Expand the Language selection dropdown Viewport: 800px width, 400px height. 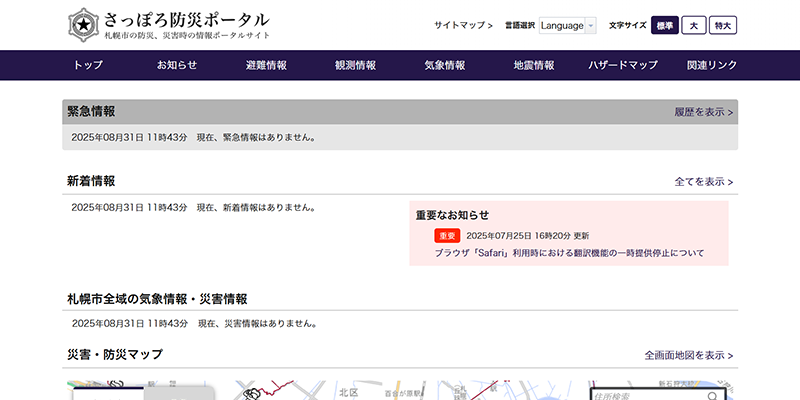567,25
